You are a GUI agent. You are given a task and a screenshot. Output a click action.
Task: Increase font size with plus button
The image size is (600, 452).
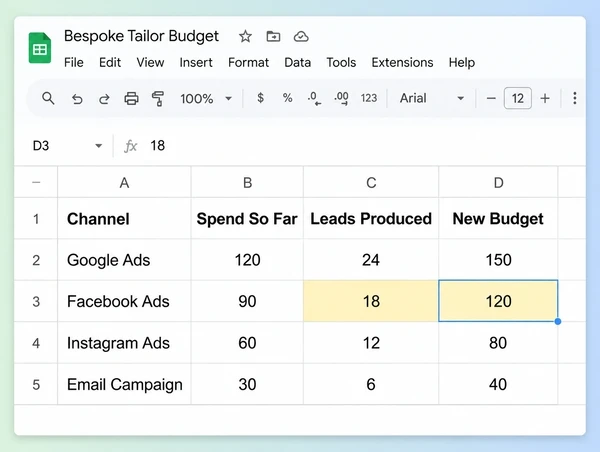(x=545, y=98)
